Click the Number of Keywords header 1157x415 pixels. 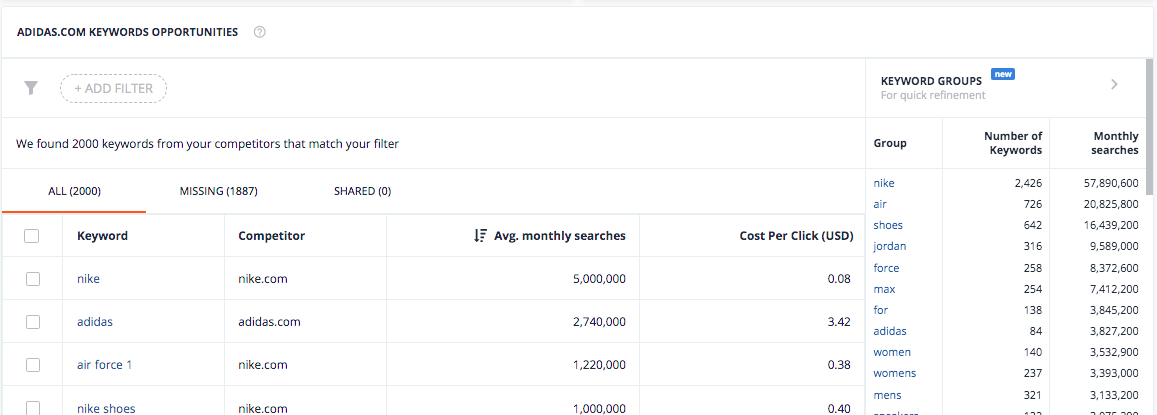pyautogui.click(x=1013, y=143)
